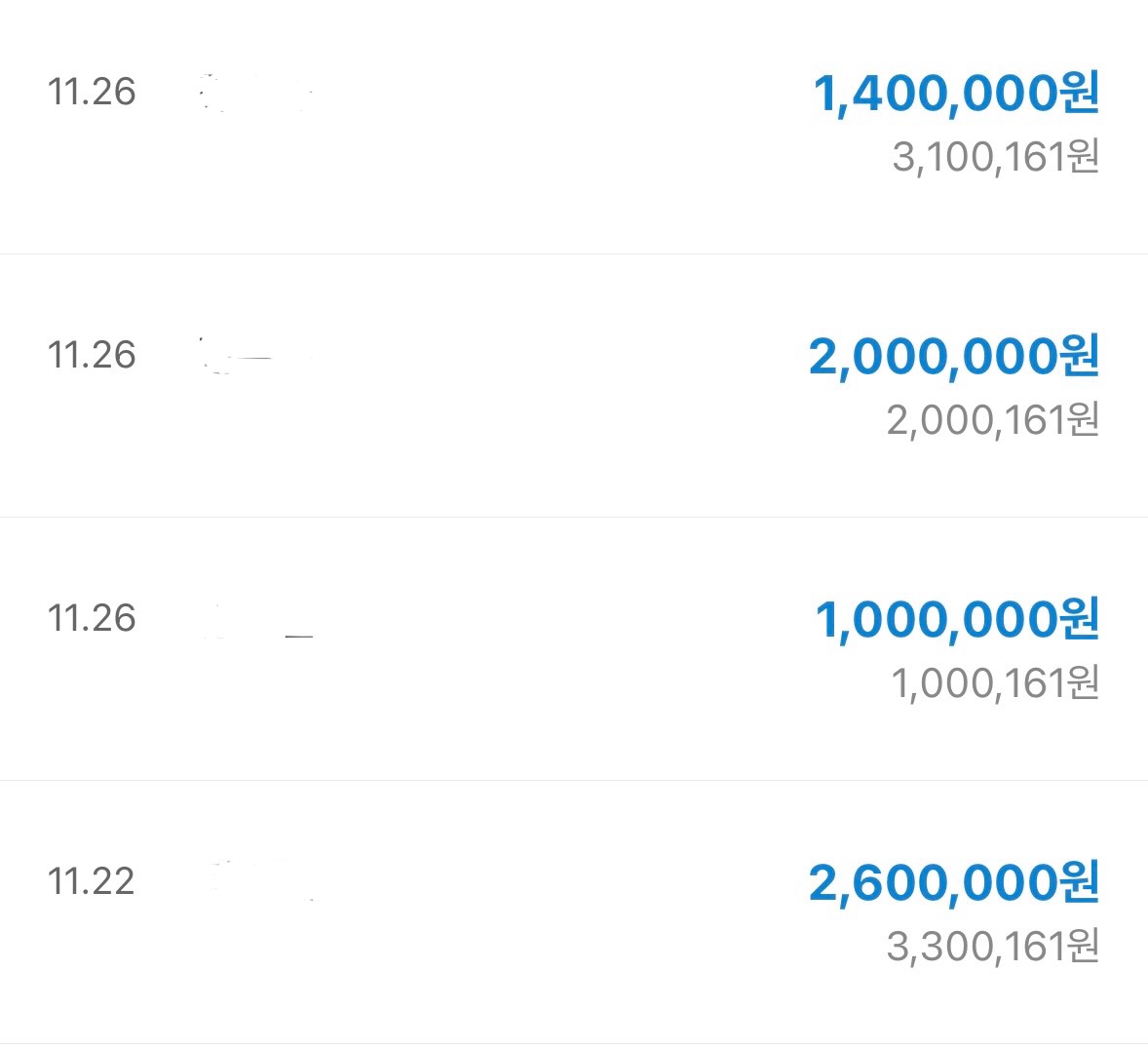Select the 1,000,161원 balance text
The width and height of the screenshot is (1148, 1048).
point(995,683)
